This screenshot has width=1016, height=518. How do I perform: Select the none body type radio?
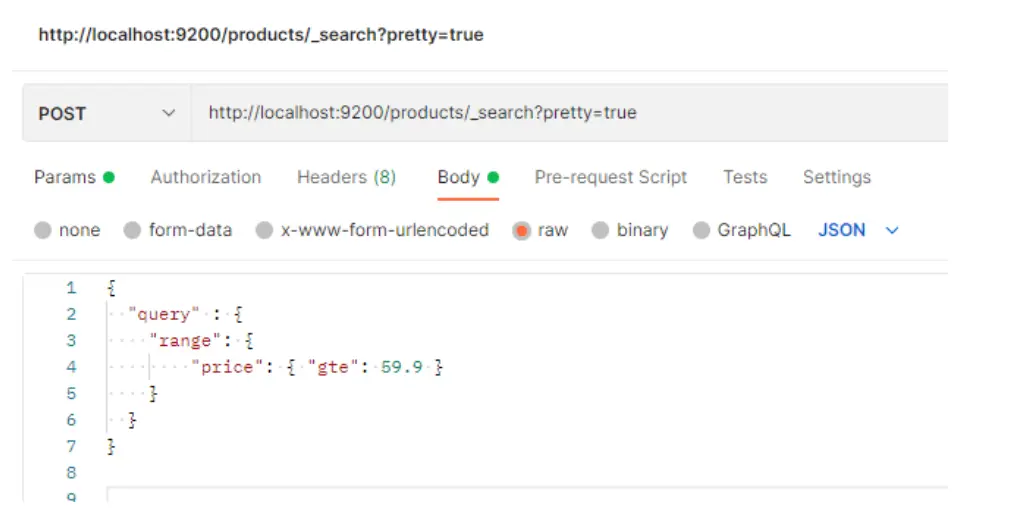43,230
